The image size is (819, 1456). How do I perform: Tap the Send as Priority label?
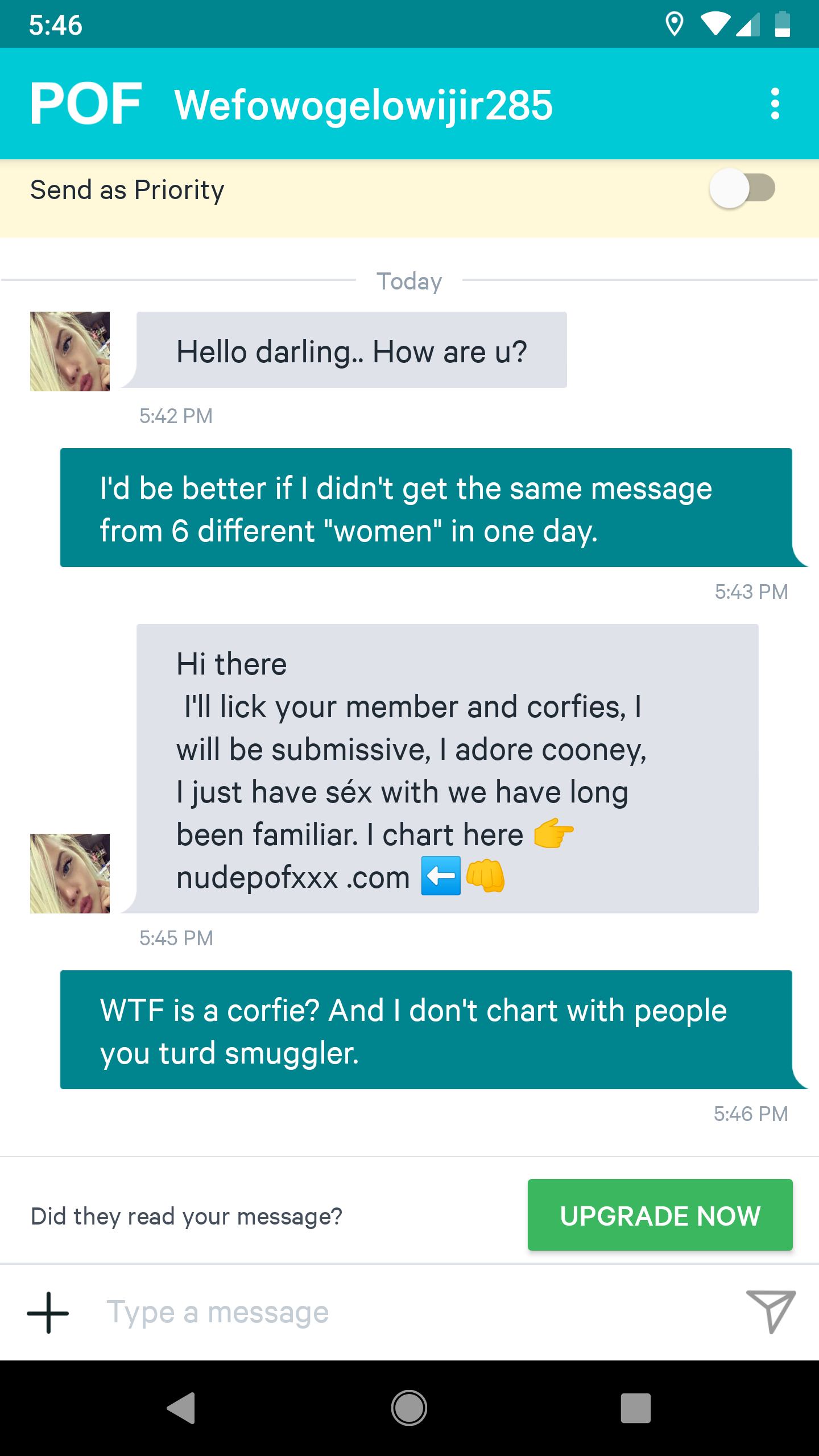coord(127,190)
